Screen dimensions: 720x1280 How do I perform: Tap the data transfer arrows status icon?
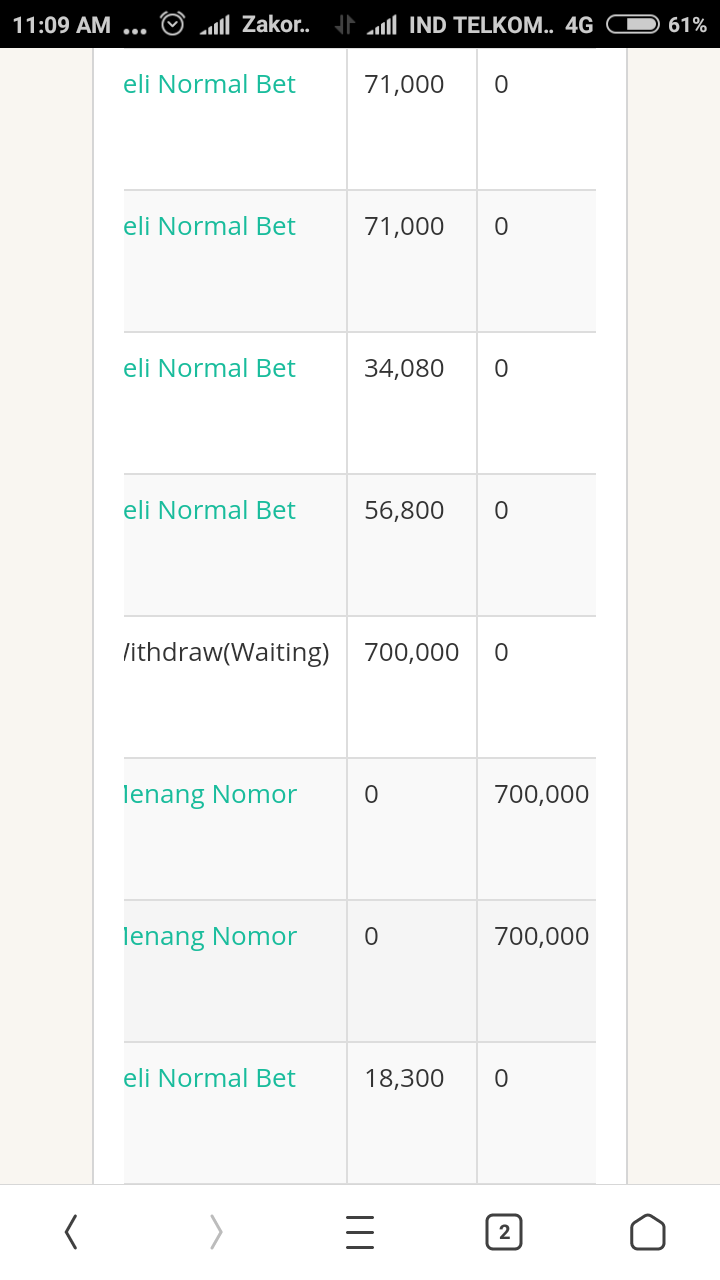click(345, 25)
